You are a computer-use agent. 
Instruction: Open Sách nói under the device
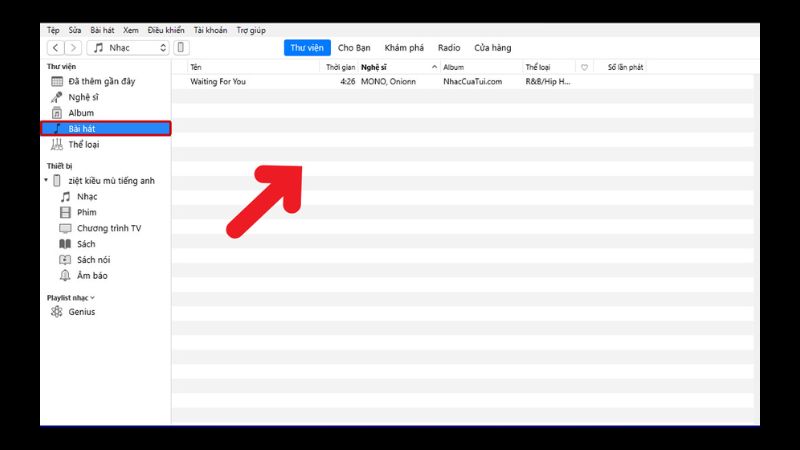93,260
